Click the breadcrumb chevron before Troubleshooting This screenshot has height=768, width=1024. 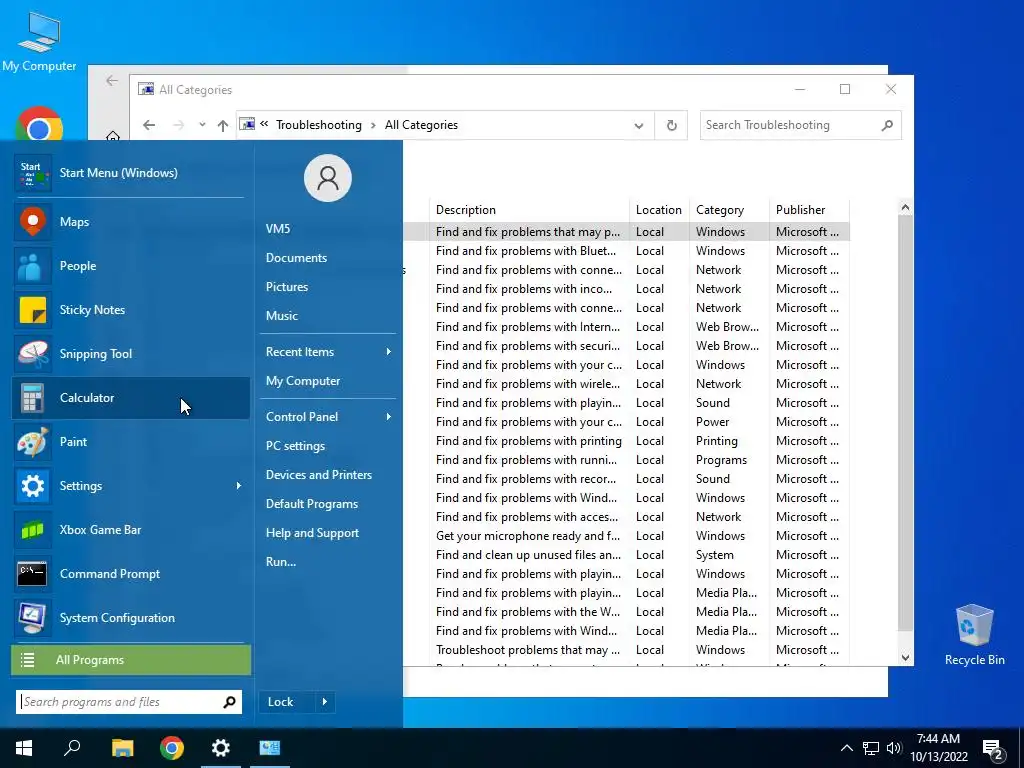tap(264, 124)
